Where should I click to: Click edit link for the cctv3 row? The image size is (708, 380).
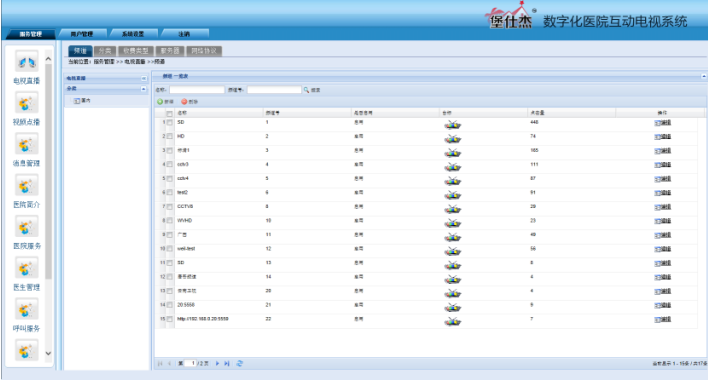[662, 165]
